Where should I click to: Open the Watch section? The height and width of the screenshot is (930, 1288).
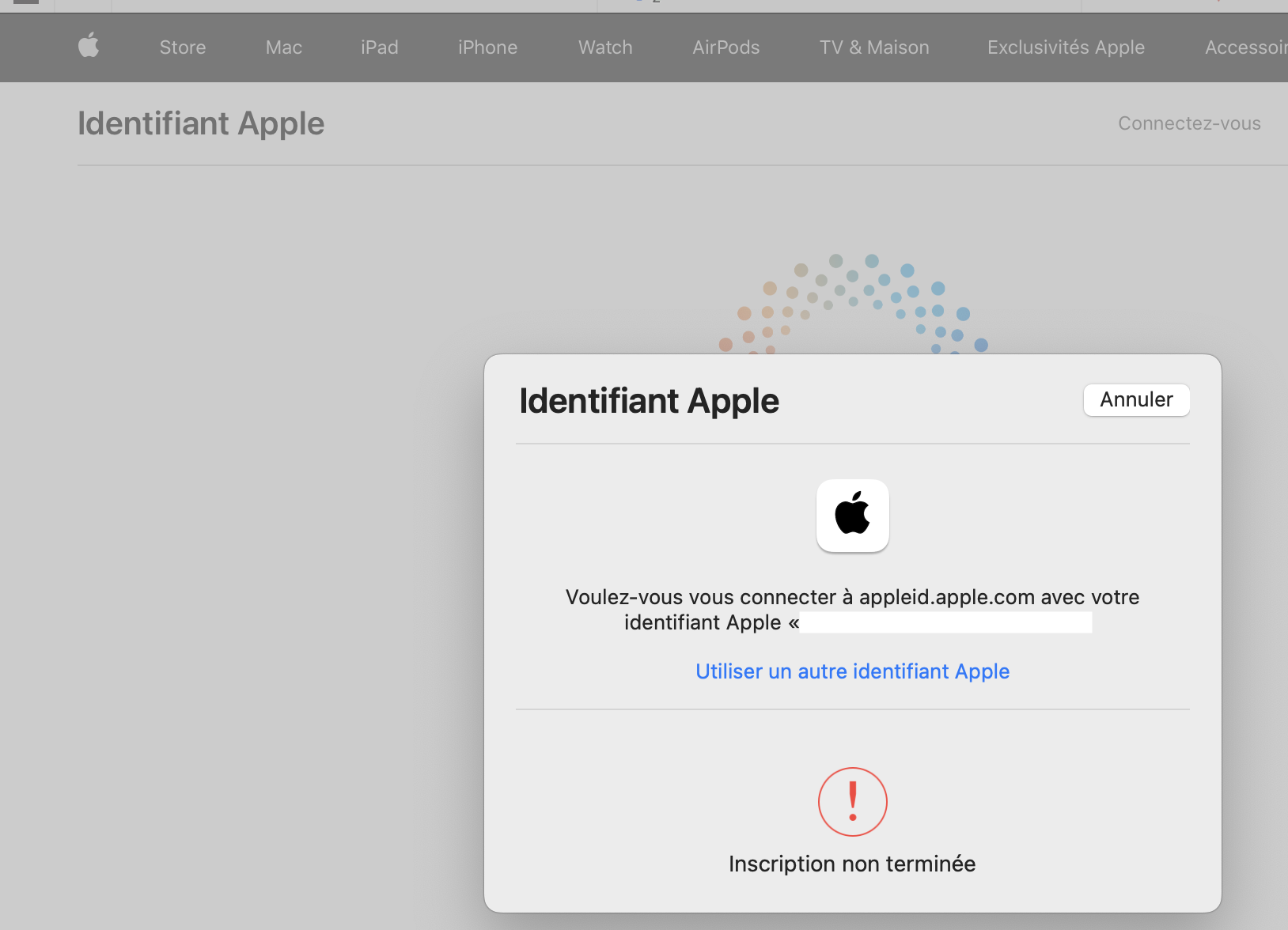tap(605, 47)
